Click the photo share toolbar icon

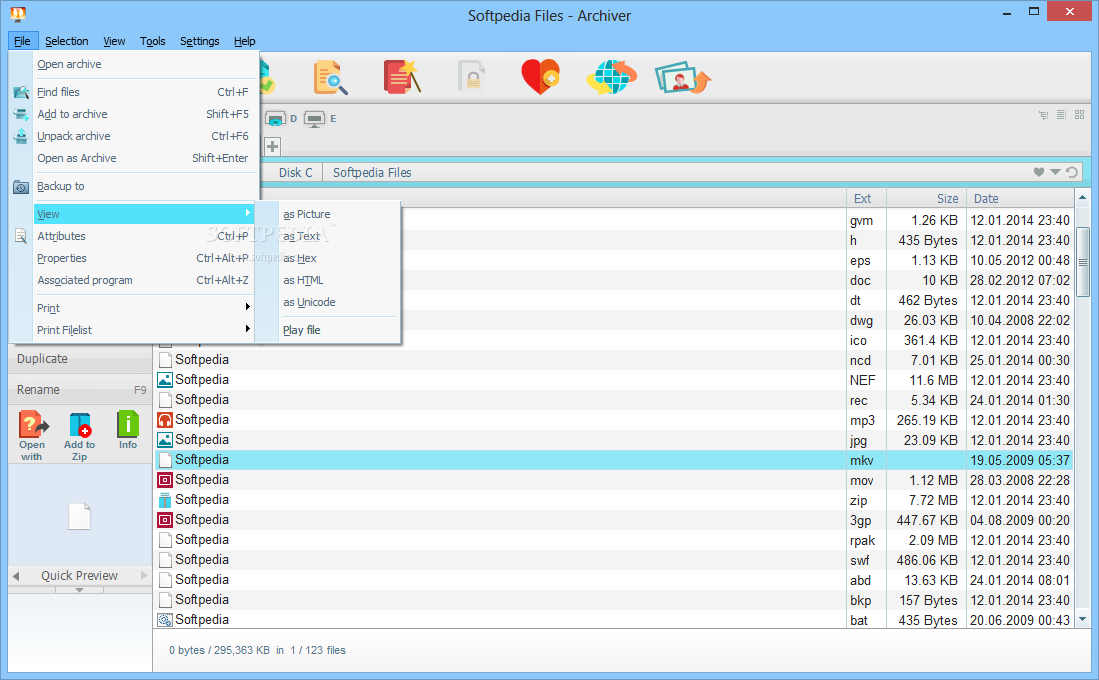[x=683, y=77]
